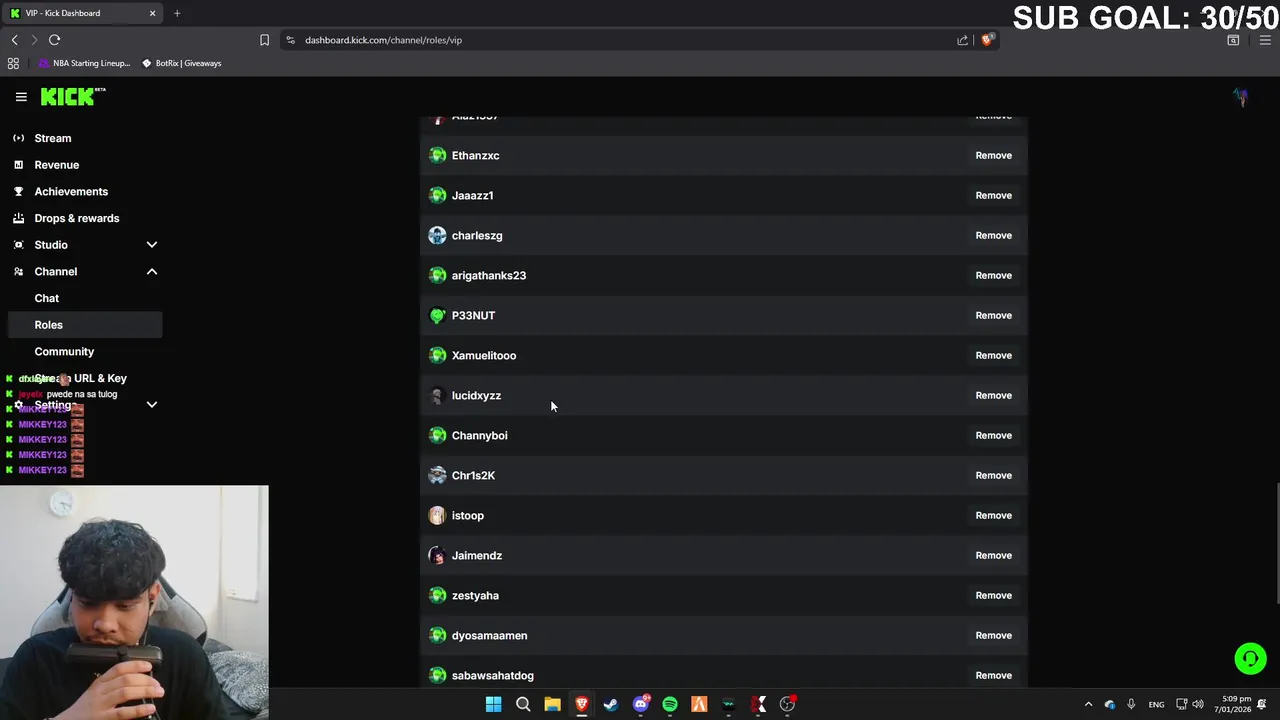The height and width of the screenshot is (720, 1280).
Task: Open the site settings icon in address bar
Action: click(290, 40)
